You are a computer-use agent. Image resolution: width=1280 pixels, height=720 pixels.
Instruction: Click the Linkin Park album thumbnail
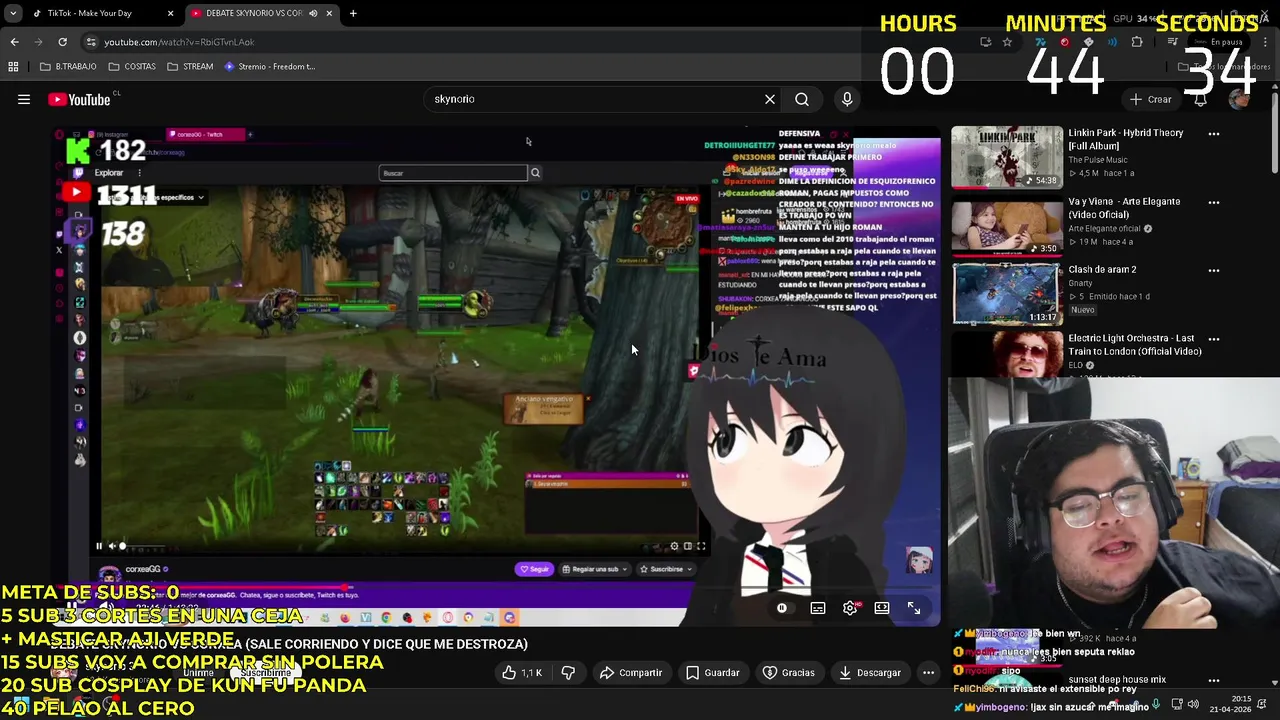1007,157
